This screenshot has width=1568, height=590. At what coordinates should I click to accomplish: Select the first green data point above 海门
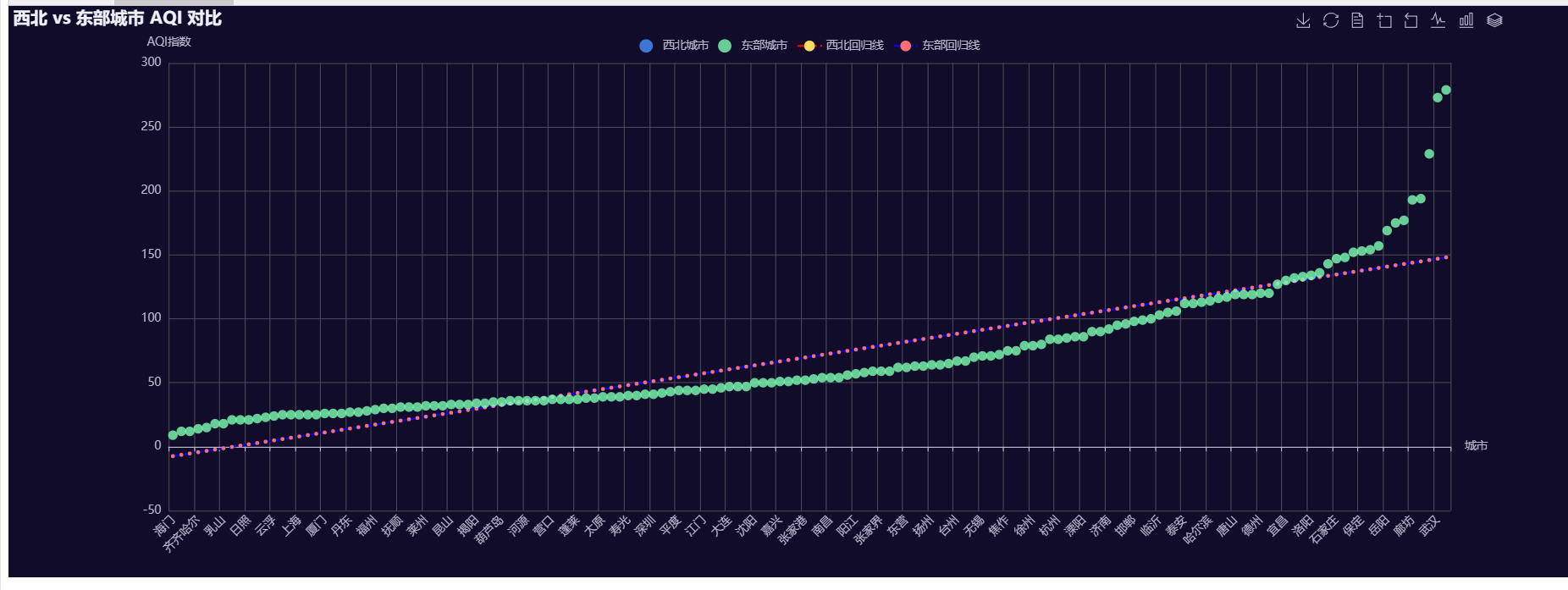coord(173,435)
